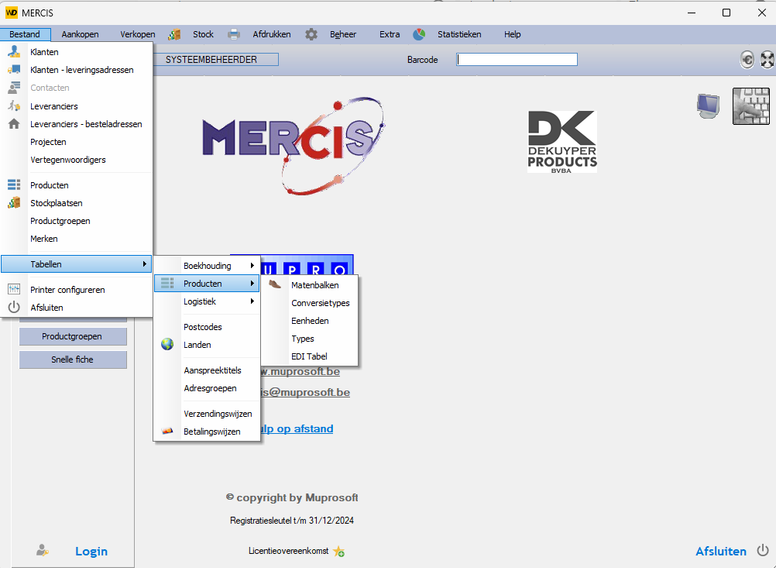Click the muprosoft.be email link
This screenshot has height=568, width=776.
(x=305, y=392)
